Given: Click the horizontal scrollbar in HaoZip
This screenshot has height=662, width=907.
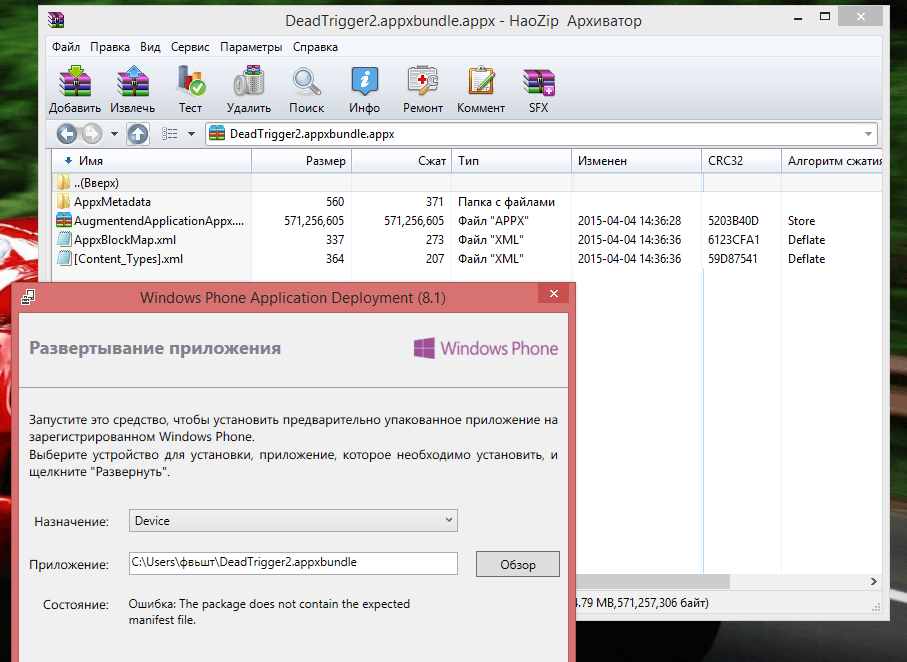Looking at the screenshot, I should pyautogui.click(x=652, y=581).
